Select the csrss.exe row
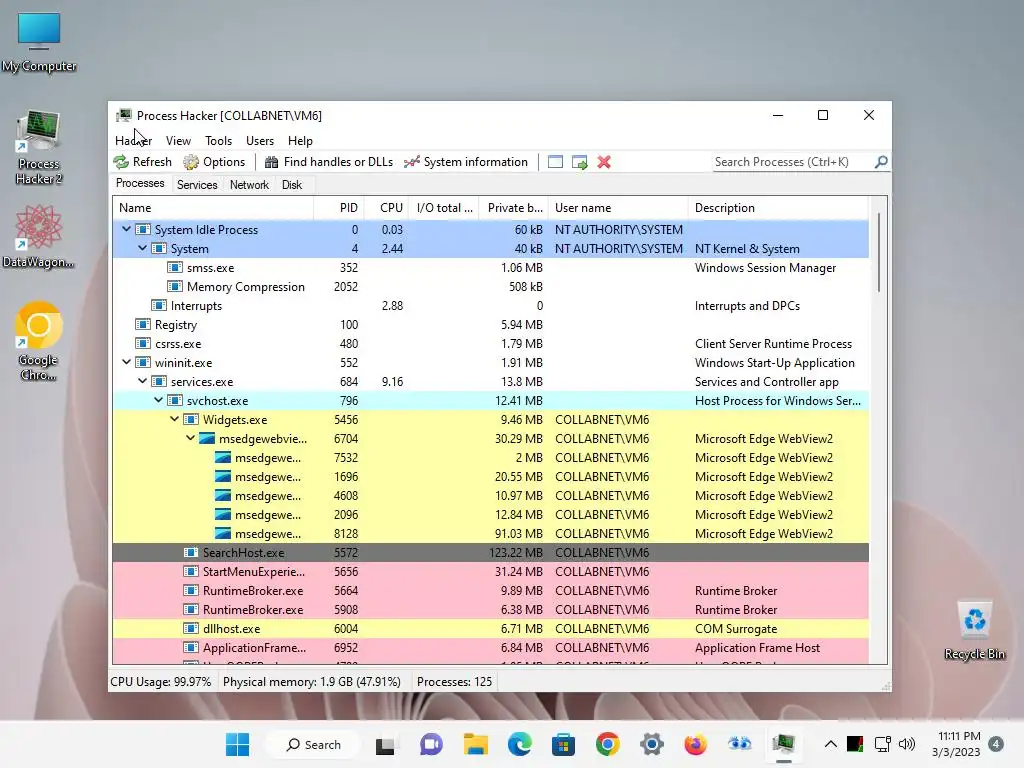1024x768 pixels. [490, 344]
